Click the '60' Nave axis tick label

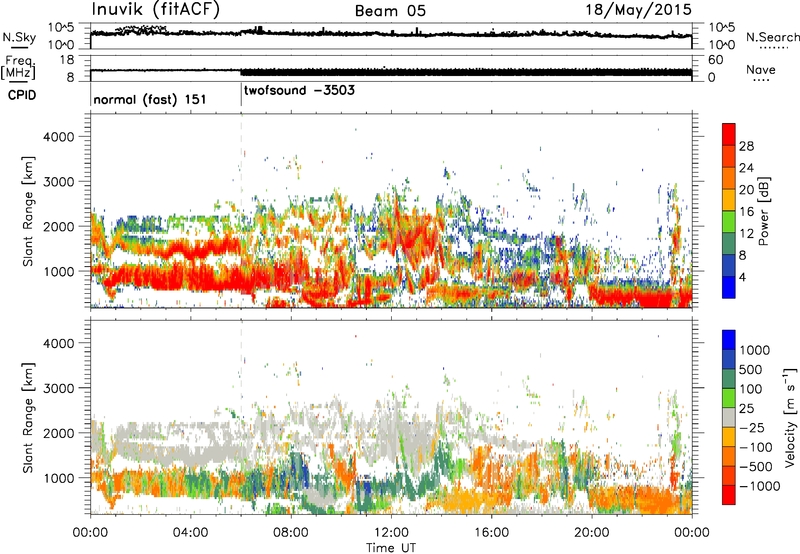[x=715, y=60]
